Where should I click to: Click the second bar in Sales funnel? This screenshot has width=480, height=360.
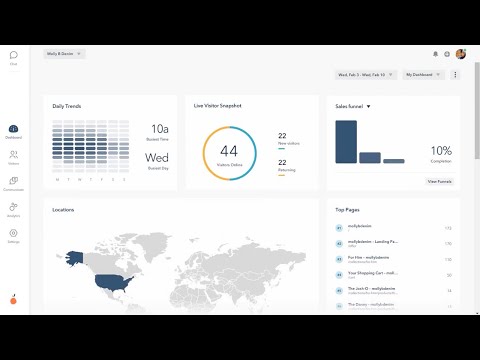click(370, 158)
